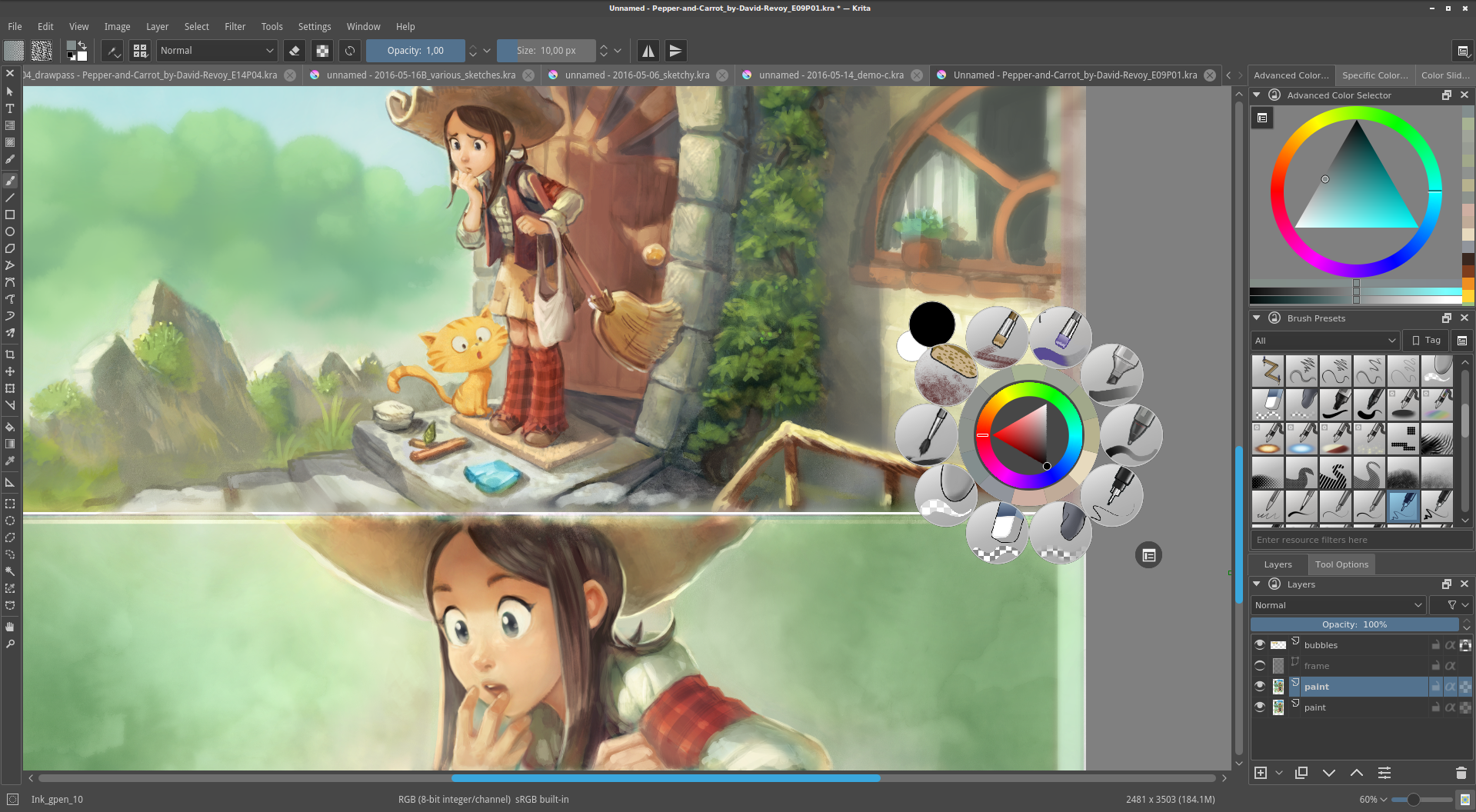
Task: Open the Filter menu
Action: 235,26
